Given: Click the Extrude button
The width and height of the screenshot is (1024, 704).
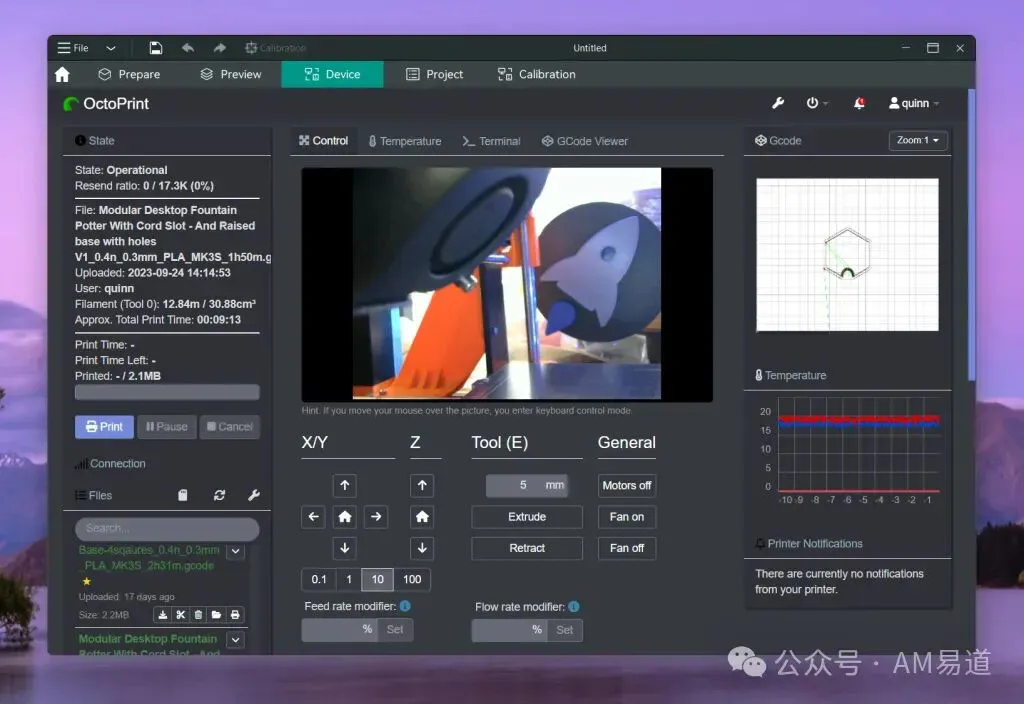Looking at the screenshot, I should tap(527, 517).
